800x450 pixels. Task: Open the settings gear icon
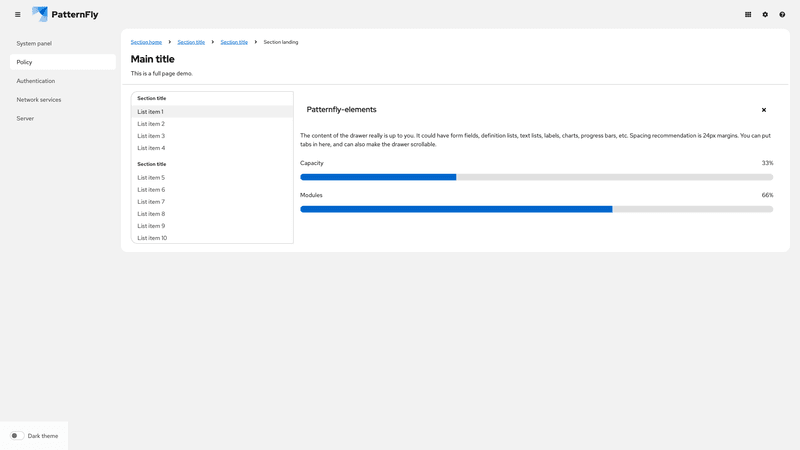pyautogui.click(x=765, y=15)
